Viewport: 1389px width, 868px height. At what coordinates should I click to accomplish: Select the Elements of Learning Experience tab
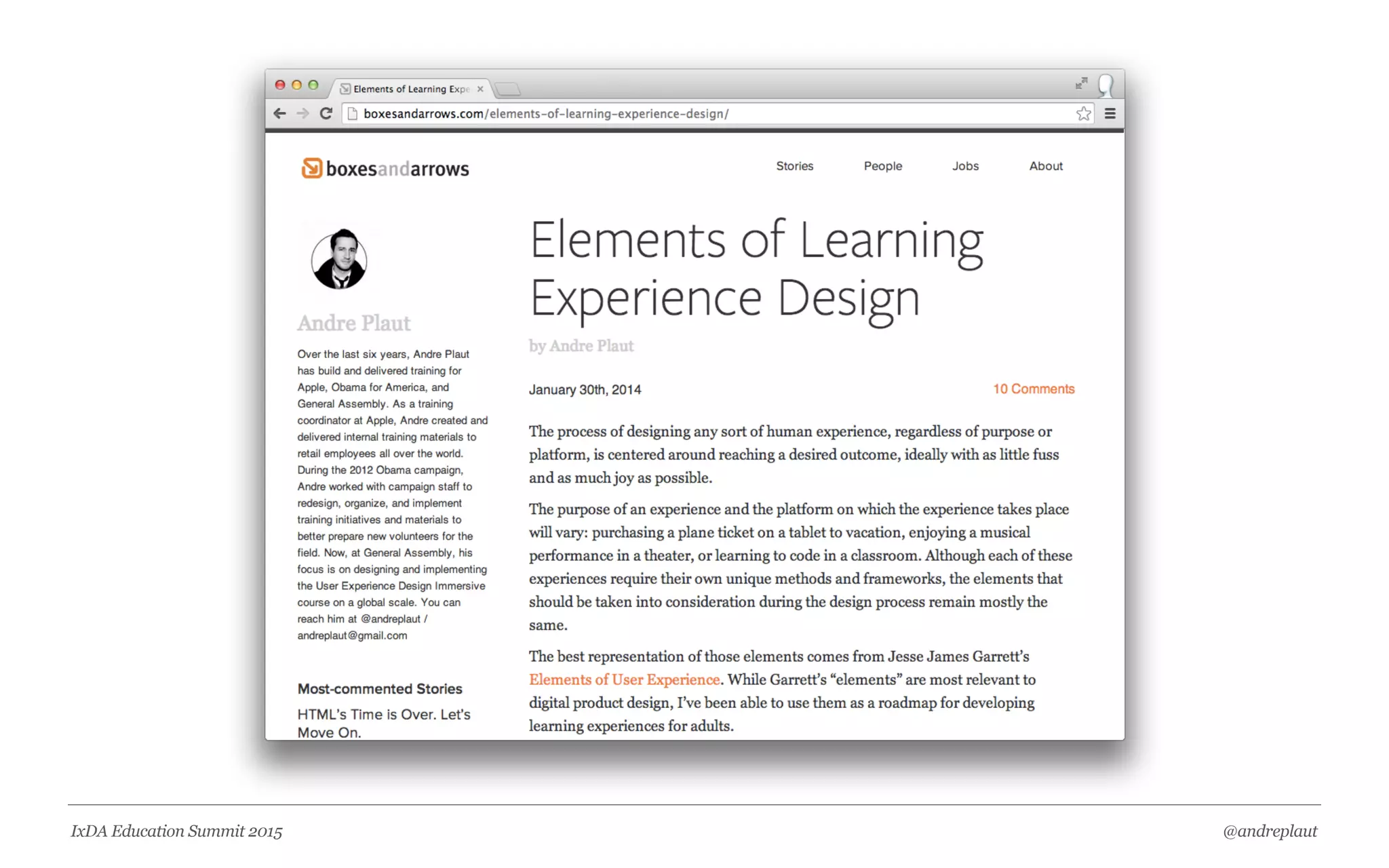pos(407,89)
